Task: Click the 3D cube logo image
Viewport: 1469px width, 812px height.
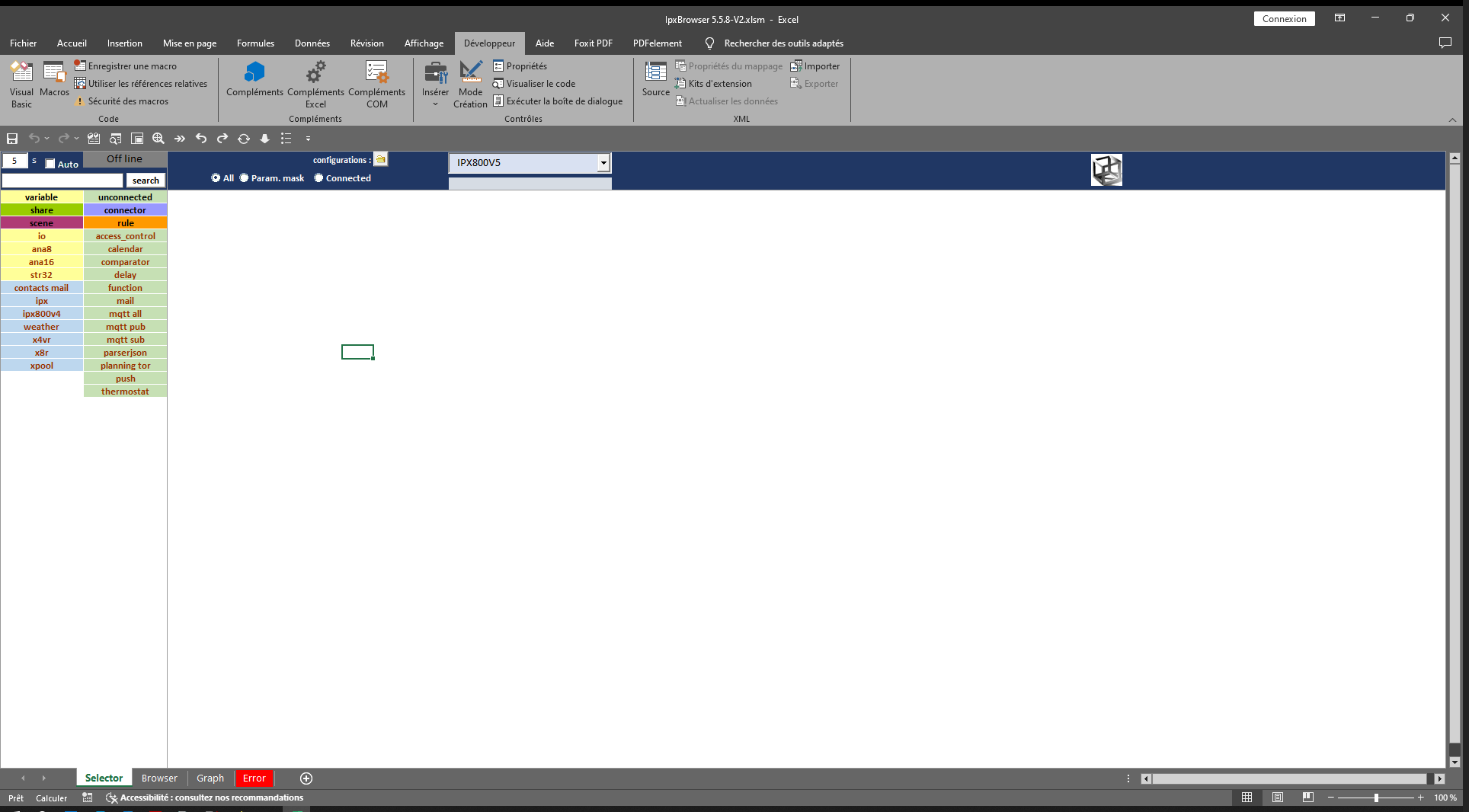Action: (x=1106, y=170)
